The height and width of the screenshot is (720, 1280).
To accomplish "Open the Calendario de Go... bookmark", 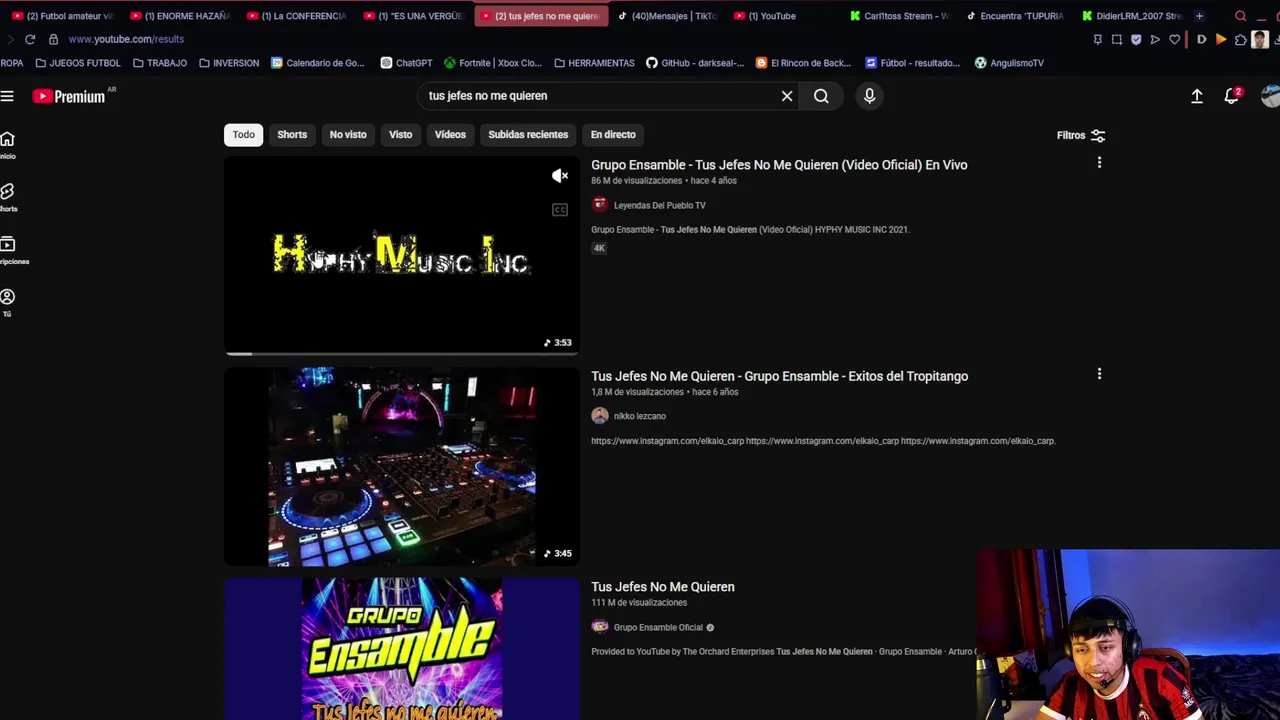I will pyautogui.click(x=317, y=63).
